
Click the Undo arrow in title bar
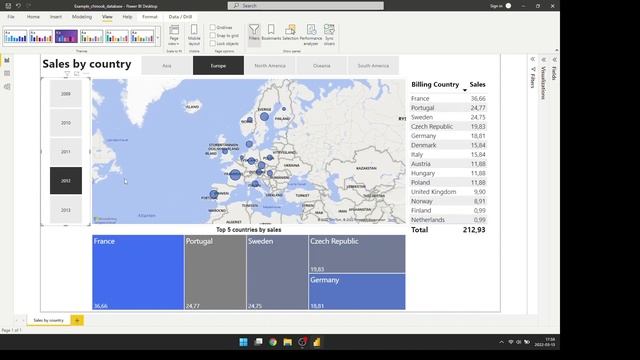18,6
